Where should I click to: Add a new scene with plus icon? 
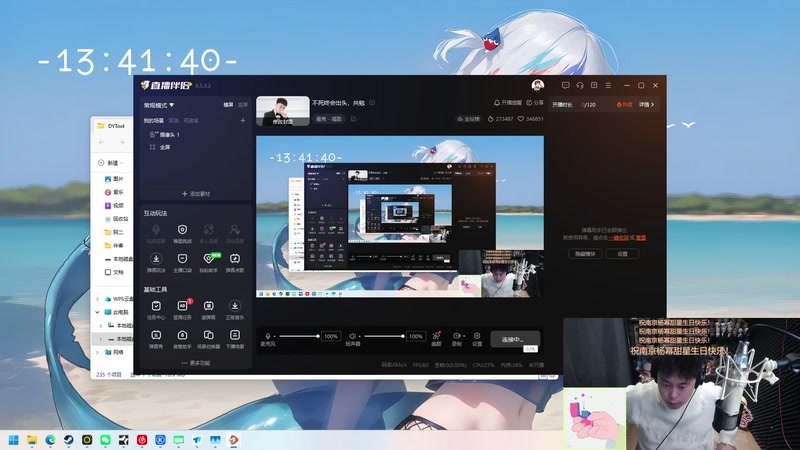pos(243,120)
